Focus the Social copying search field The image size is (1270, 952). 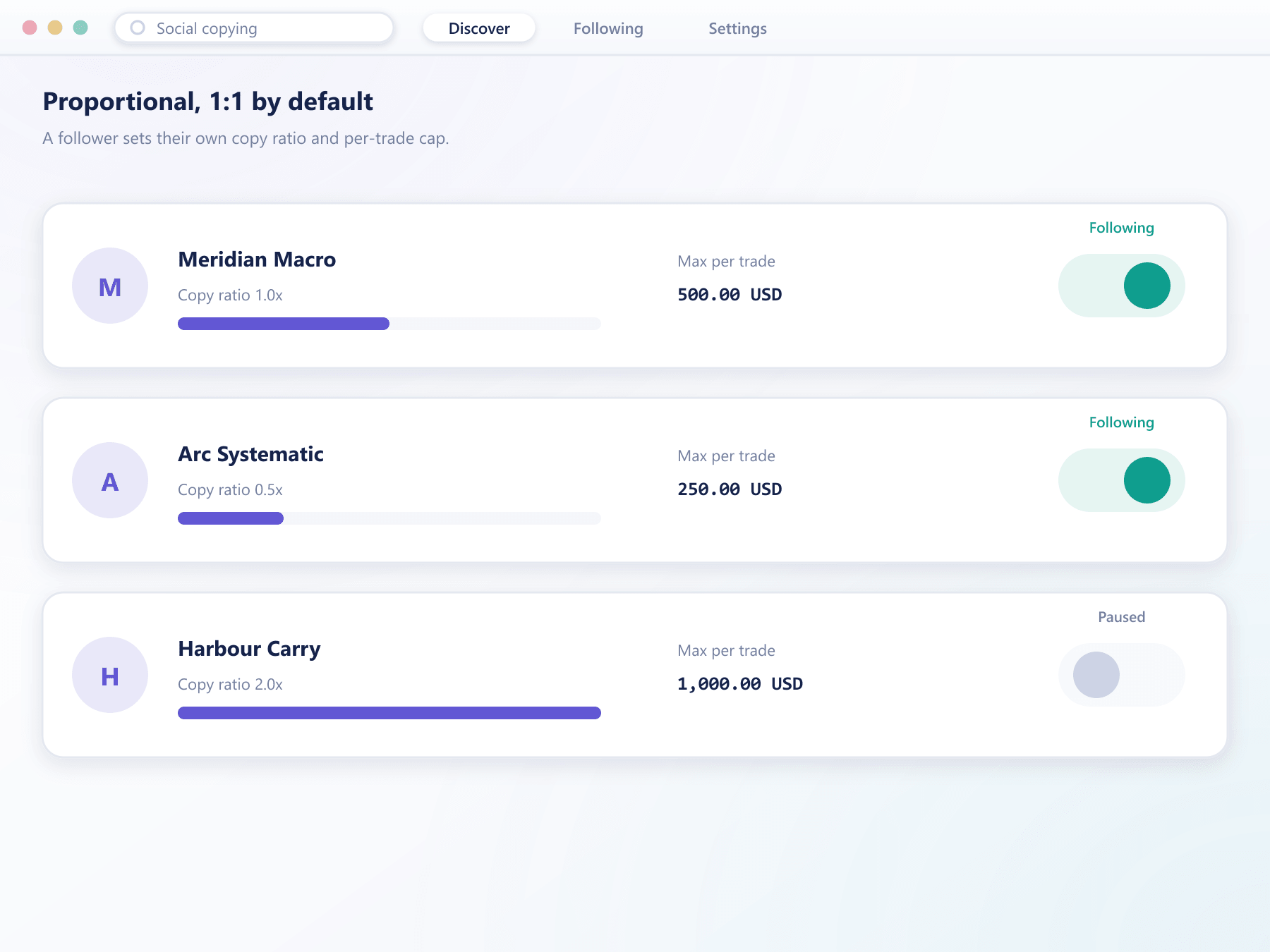(x=254, y=28)
